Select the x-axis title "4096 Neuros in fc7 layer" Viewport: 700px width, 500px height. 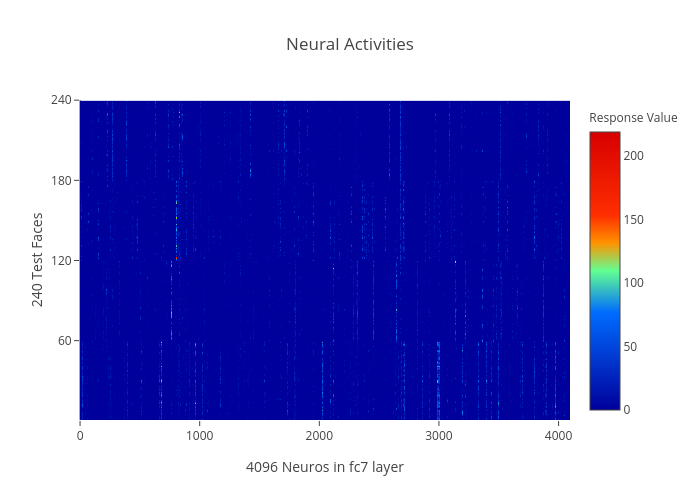(x=324, y=467)
